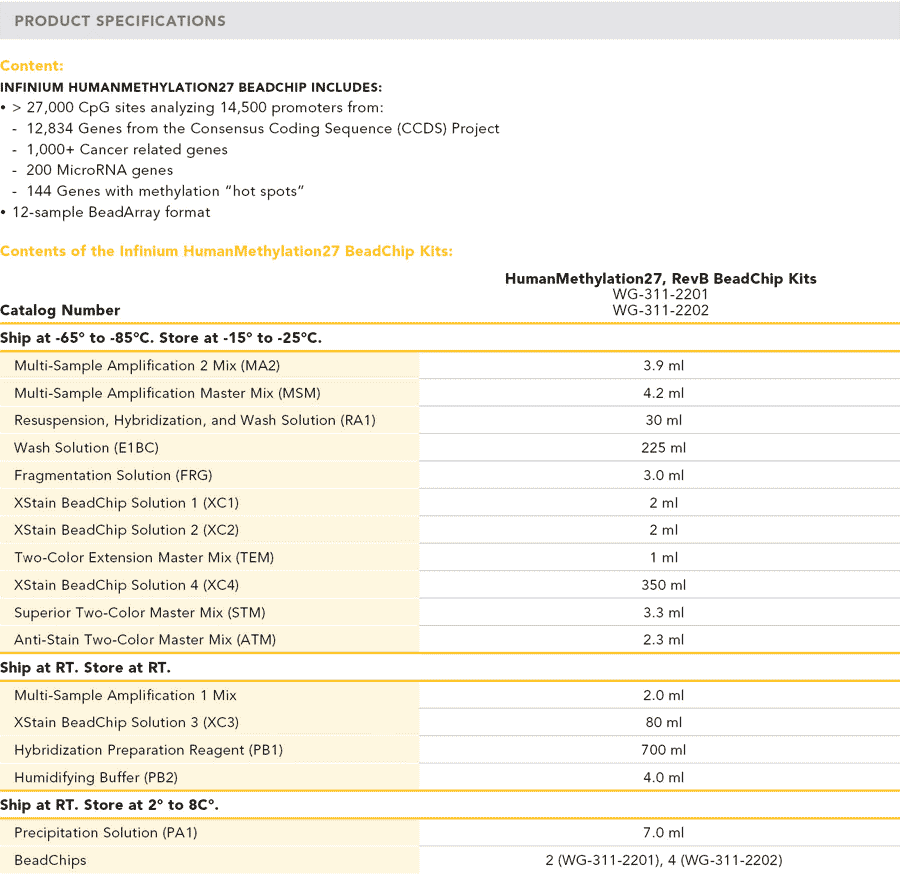The width and height of the screenshot is (900, 890).
Task: Click the '700 ml' value
Action: pos(664,750)
